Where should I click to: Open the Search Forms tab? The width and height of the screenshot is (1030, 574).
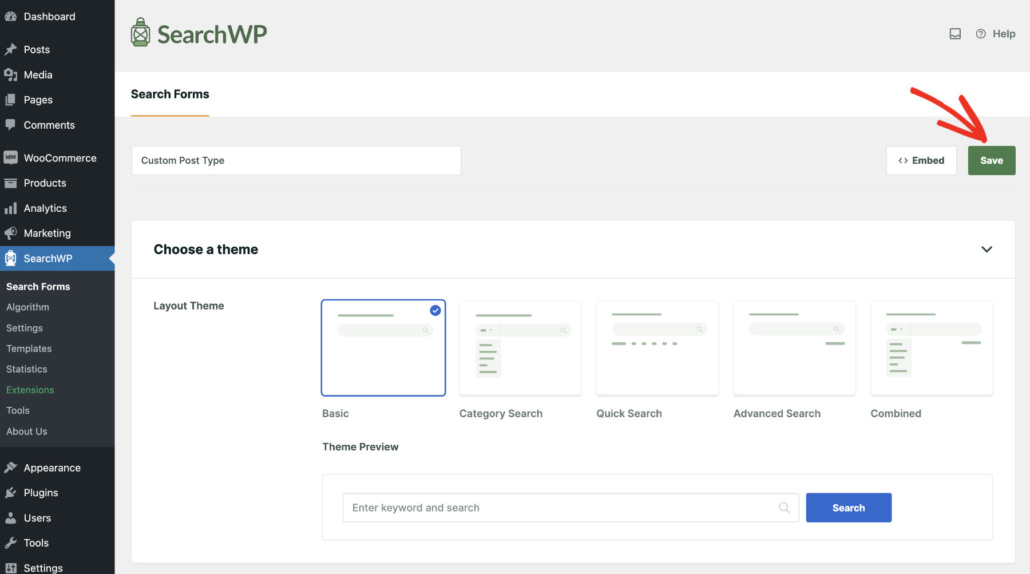(169, 94)
